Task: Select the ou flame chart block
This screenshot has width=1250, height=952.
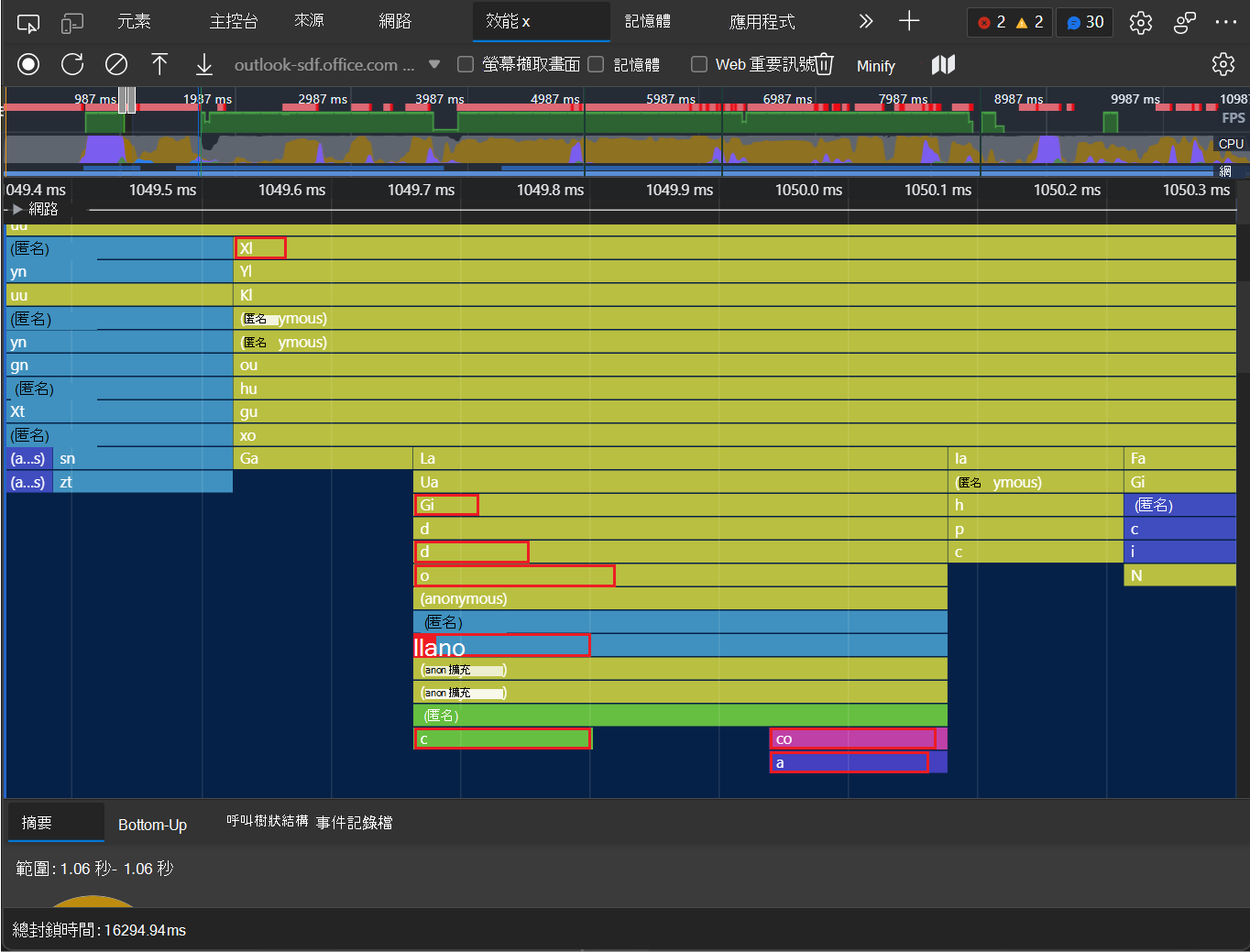Action: click(735, 365)
